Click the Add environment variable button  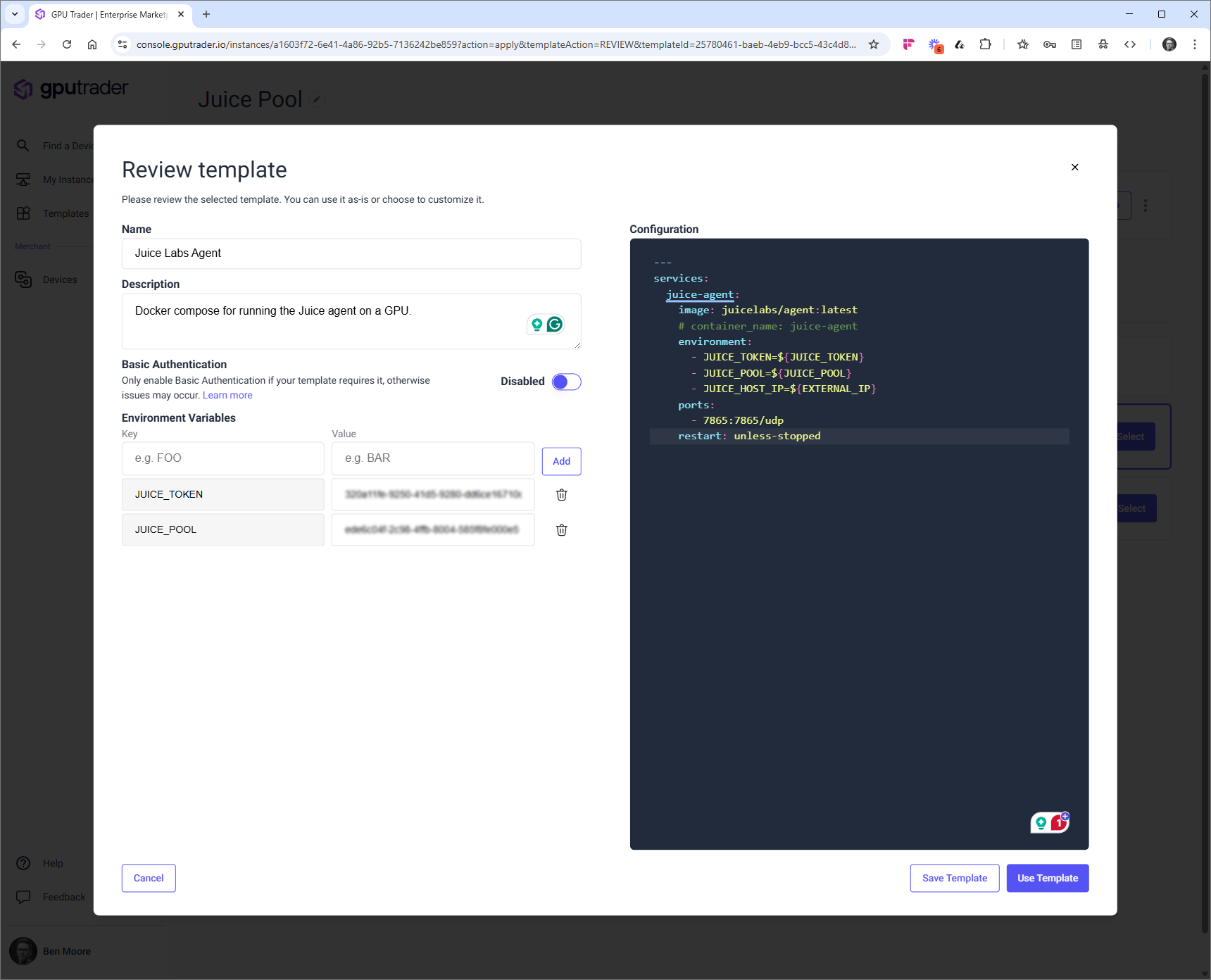click(x=561, y=461)
